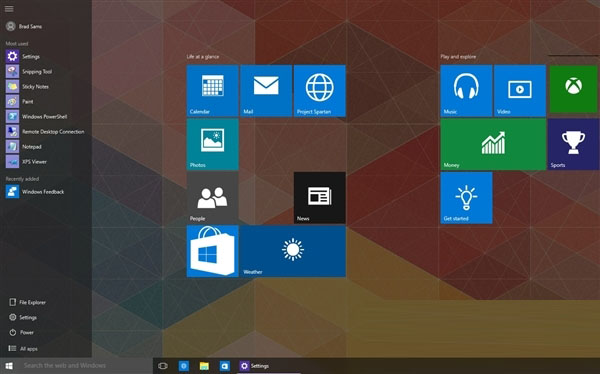This screenshot has width=600, height=374.
Task: Open the Mail tile
Action: [266, 91]
